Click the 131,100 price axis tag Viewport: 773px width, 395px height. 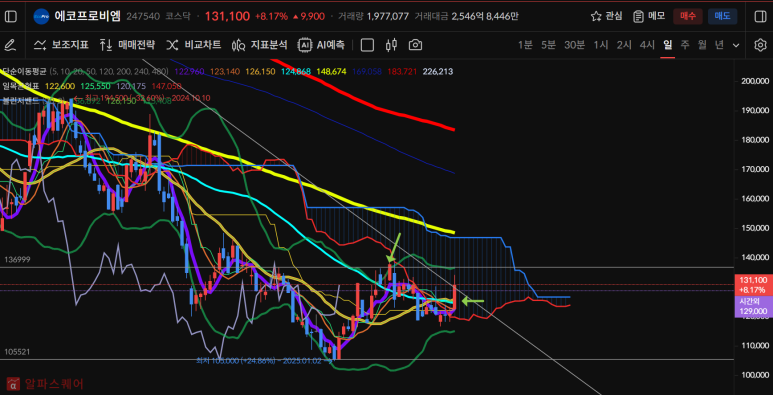point(753,285)
